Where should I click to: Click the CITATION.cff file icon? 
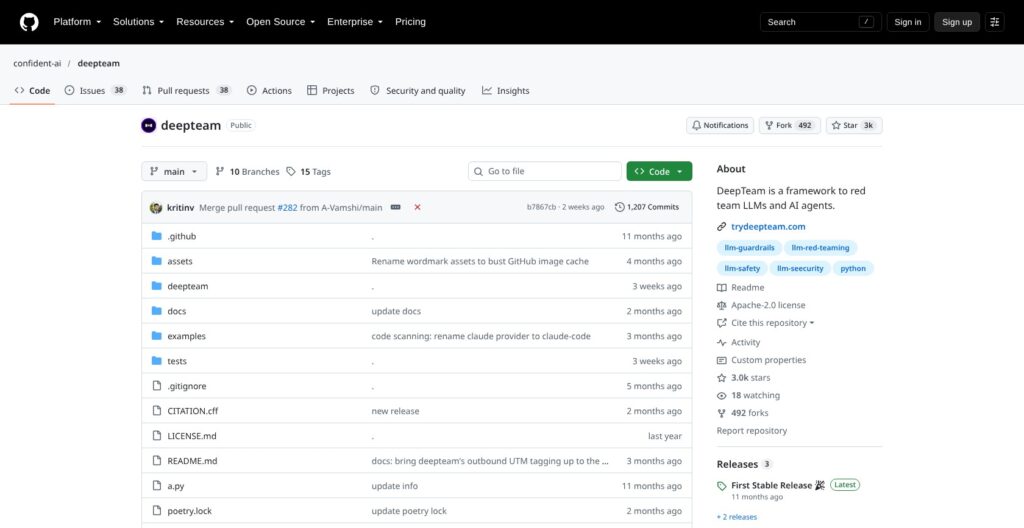coord(157,410)
